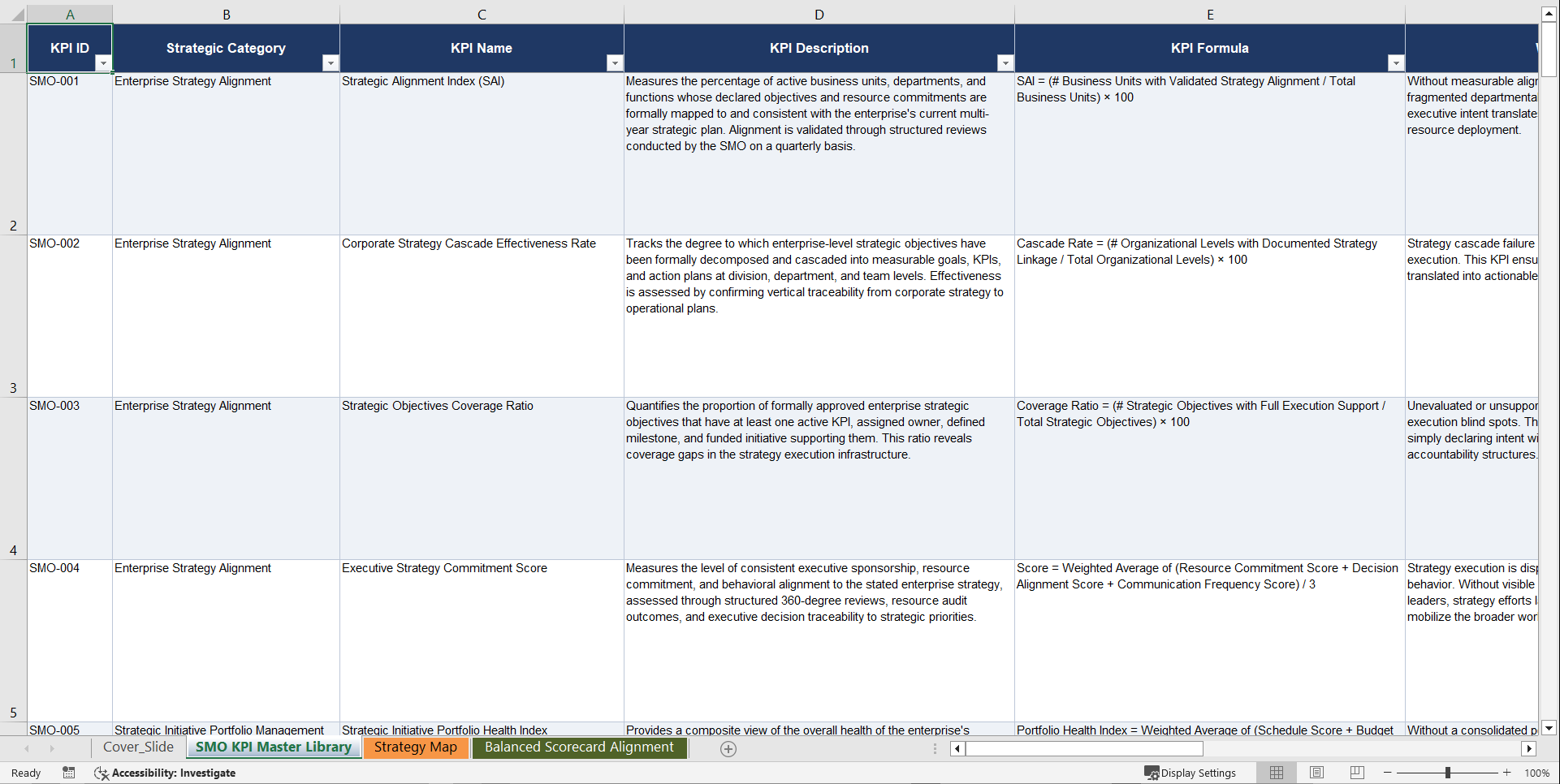The image size is (1560, 784).
Task: Select cell SMO-002
Action: click(70, 317)
